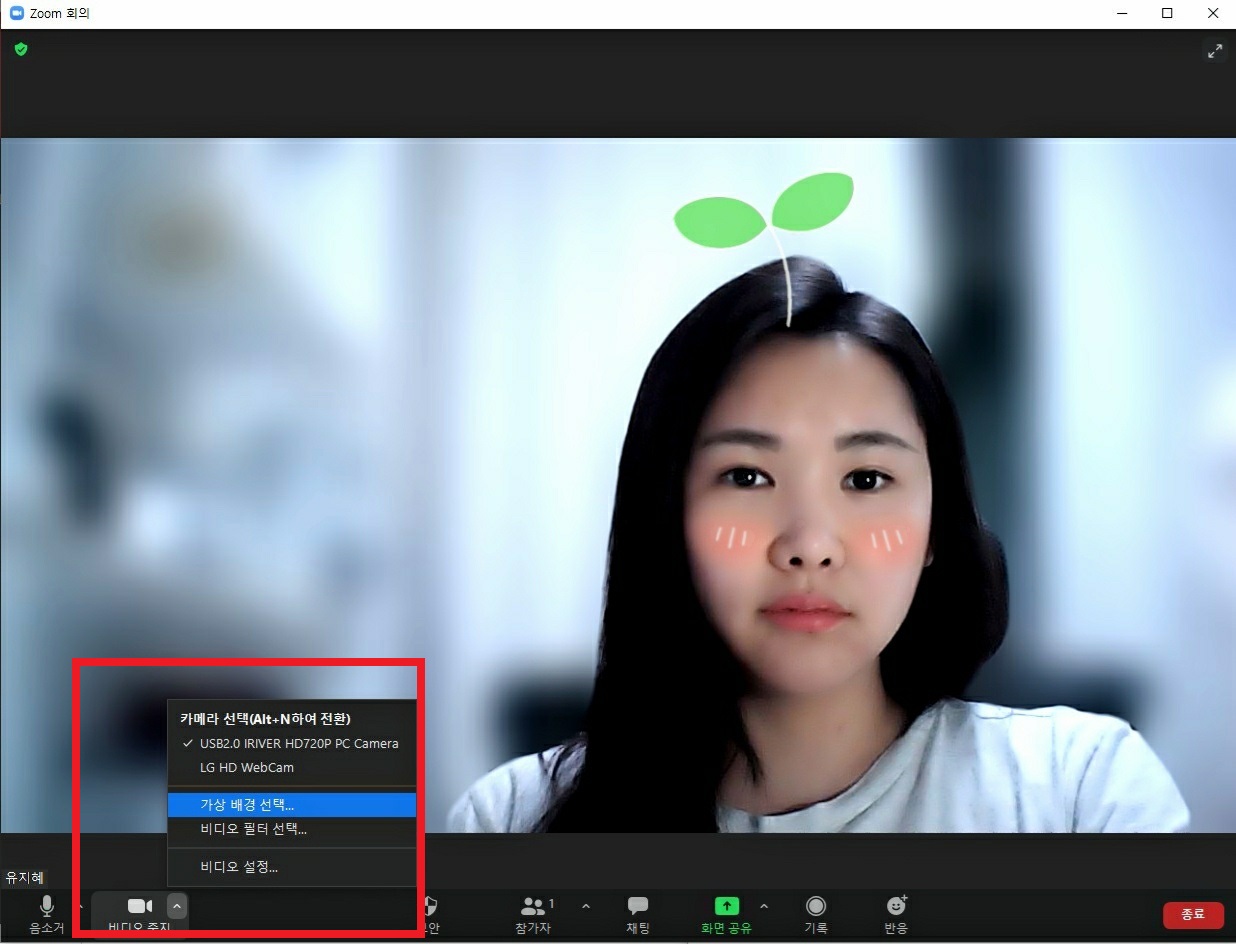Choose 비디오 필터 선택 menu item
Screen dimensions: 1236x944
pyautogui.click(x=253, y=829)
